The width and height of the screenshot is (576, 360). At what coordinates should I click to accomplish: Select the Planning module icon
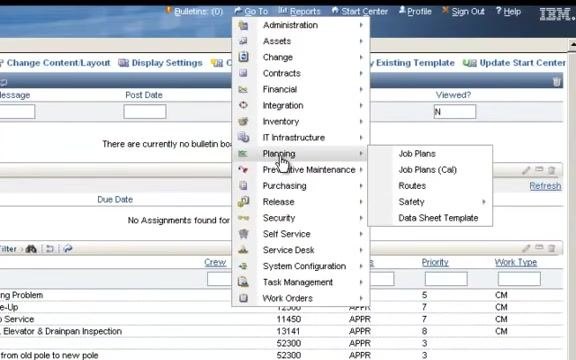[x=243, y=154]
